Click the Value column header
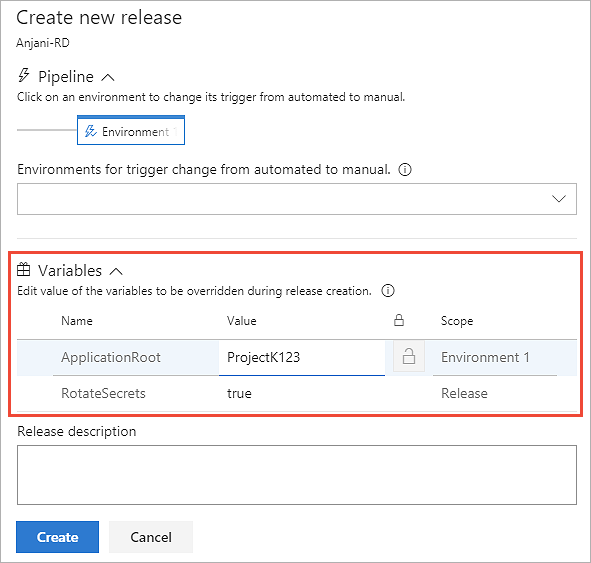The width and height of the screenshot is (591, 563). click(242, 321)
